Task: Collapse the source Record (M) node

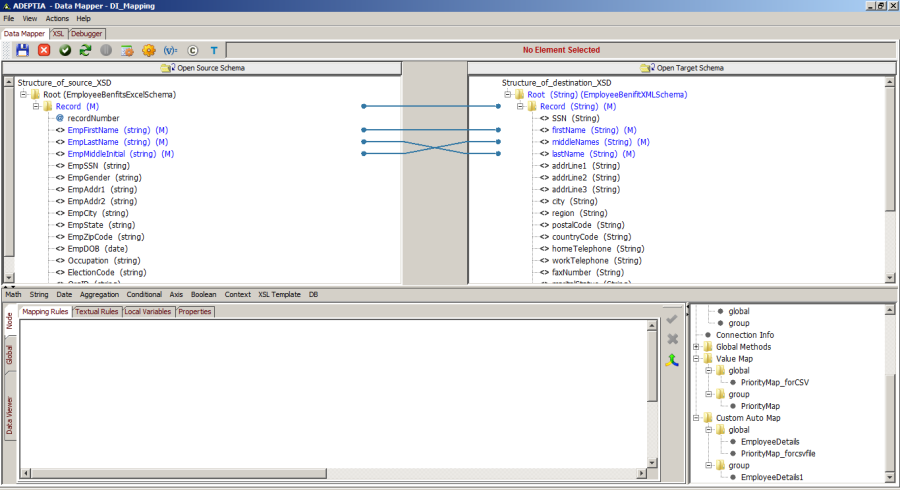Action: (35, 106)
